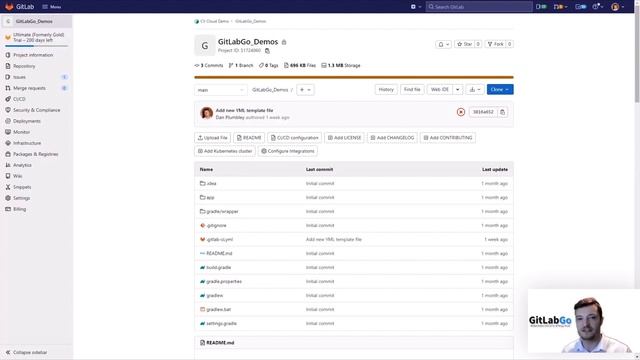Image resolution: width=640 pixels, height=360 pixels.
Task: Open the 1 Branch link
Action: 241,65
